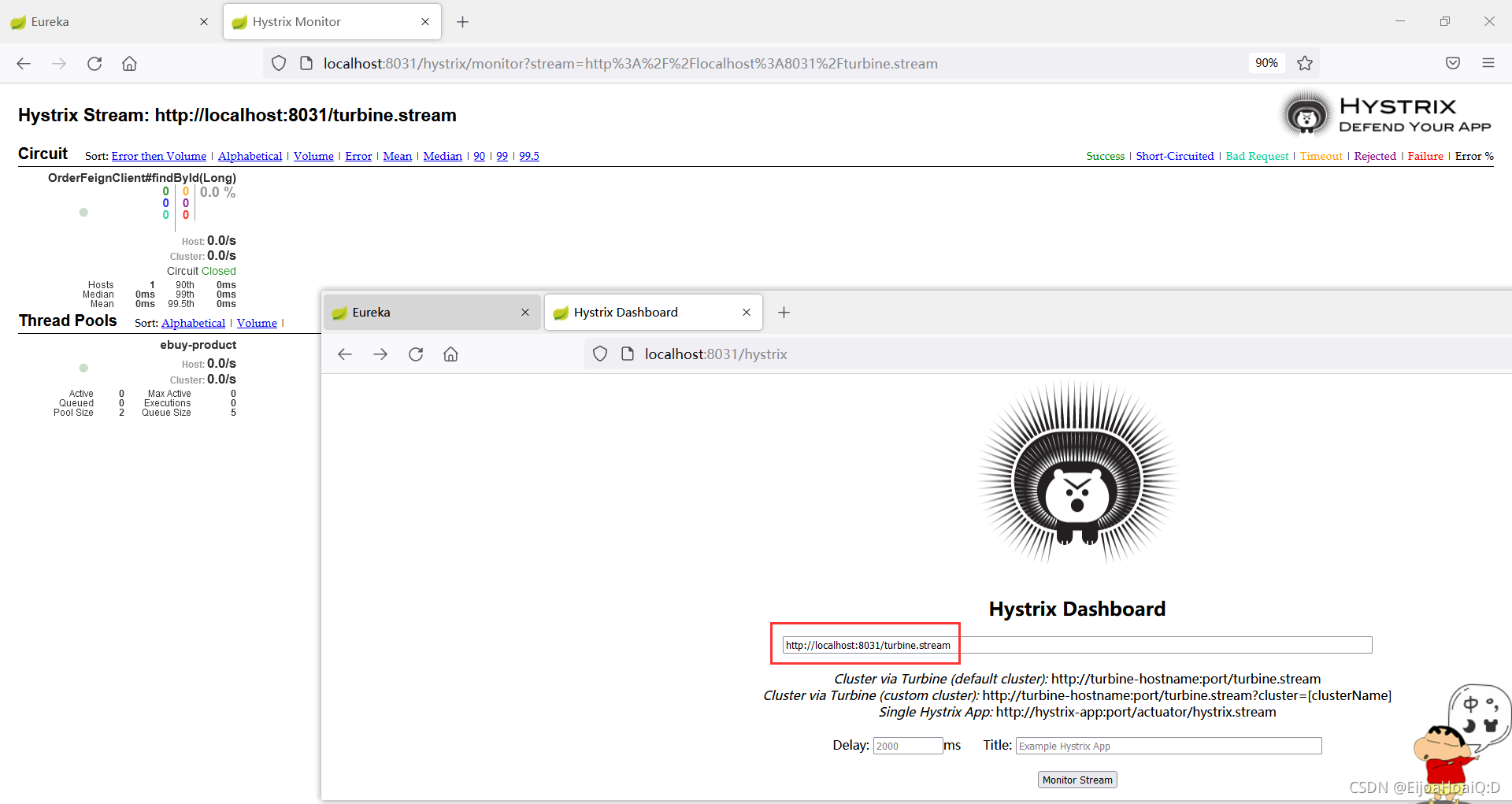Sort circuits by 99.5 percentile

(529, 156)
